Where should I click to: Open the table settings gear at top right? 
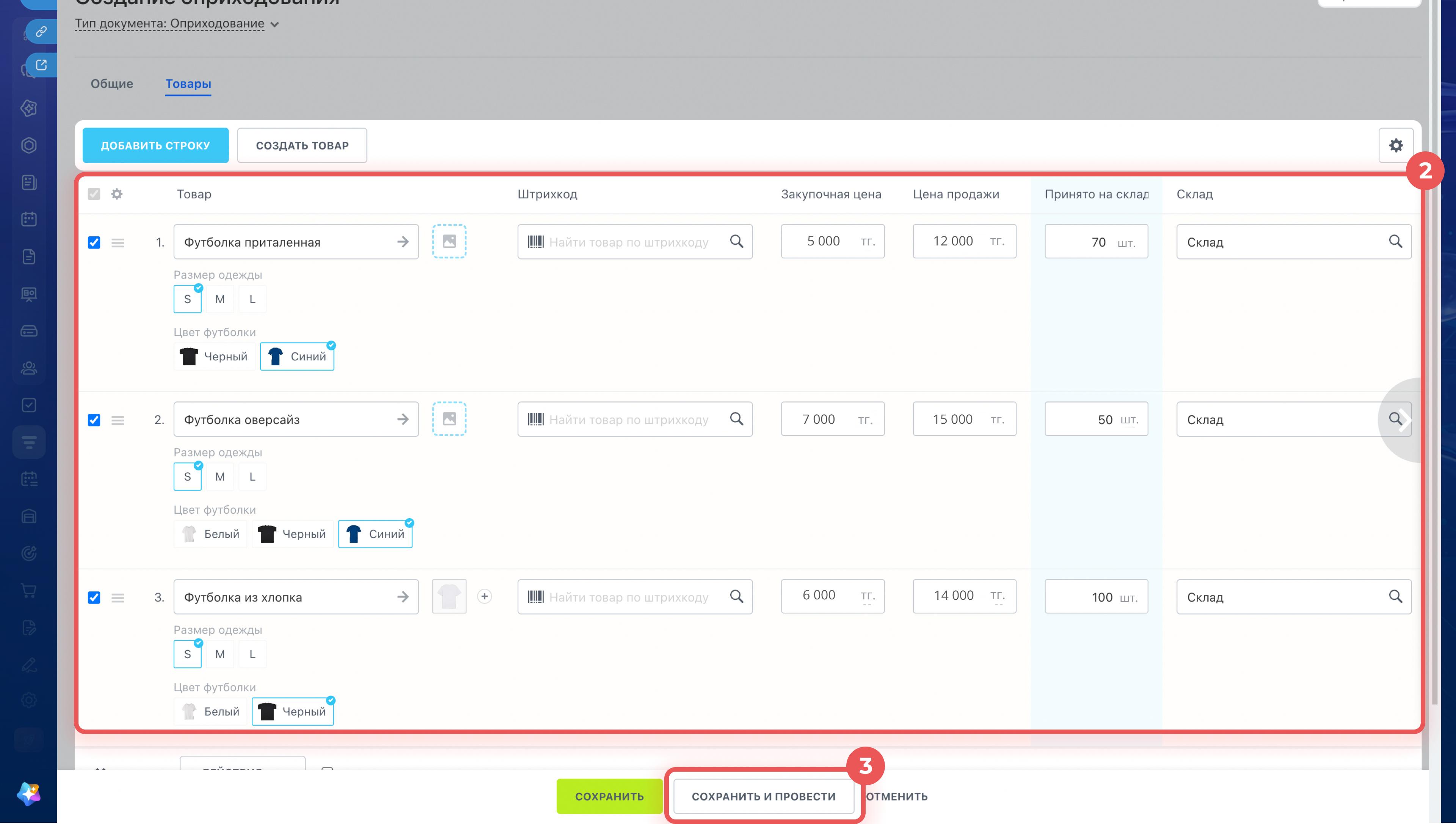1395,145
